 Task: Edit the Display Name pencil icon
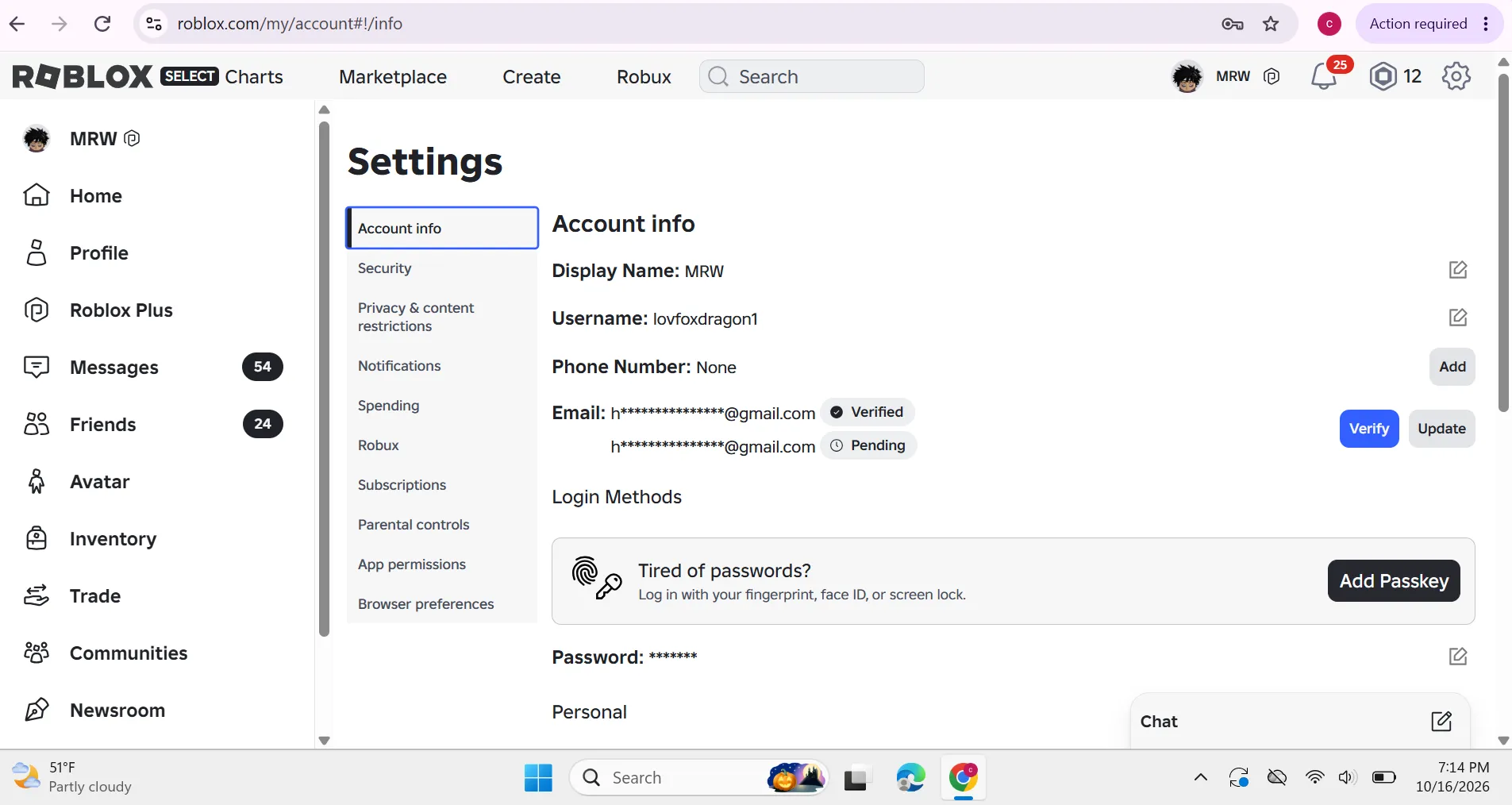pyautogui.click(x=1457, y=270)
